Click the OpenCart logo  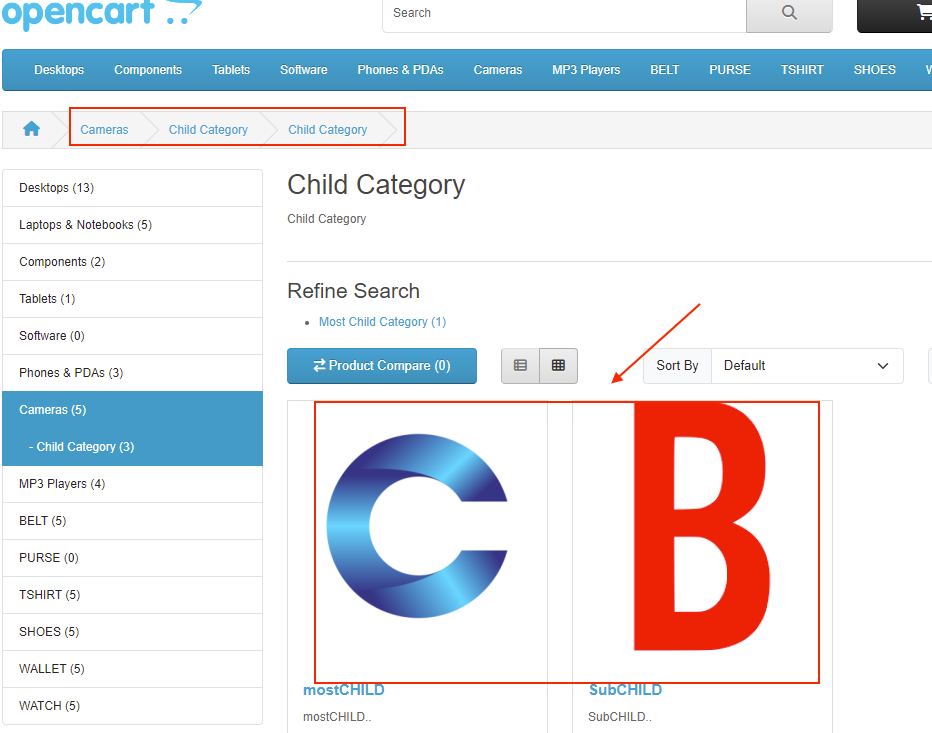point(100,14)
